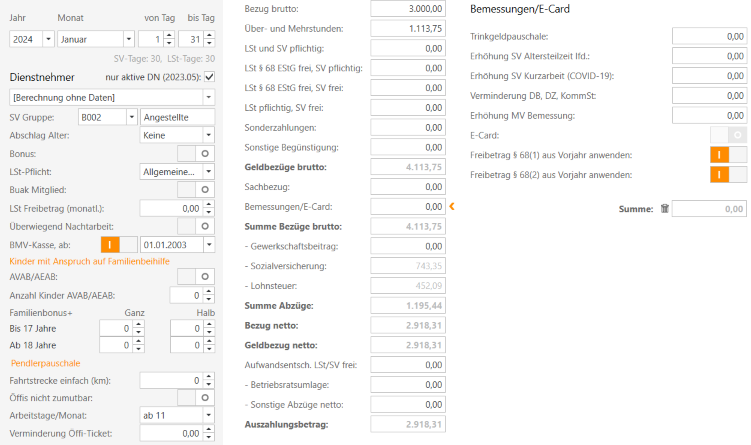Enable Überwiegend Nachtarbeit switch
This screenshot has width=751, height=445.
(x=196, y=226)
